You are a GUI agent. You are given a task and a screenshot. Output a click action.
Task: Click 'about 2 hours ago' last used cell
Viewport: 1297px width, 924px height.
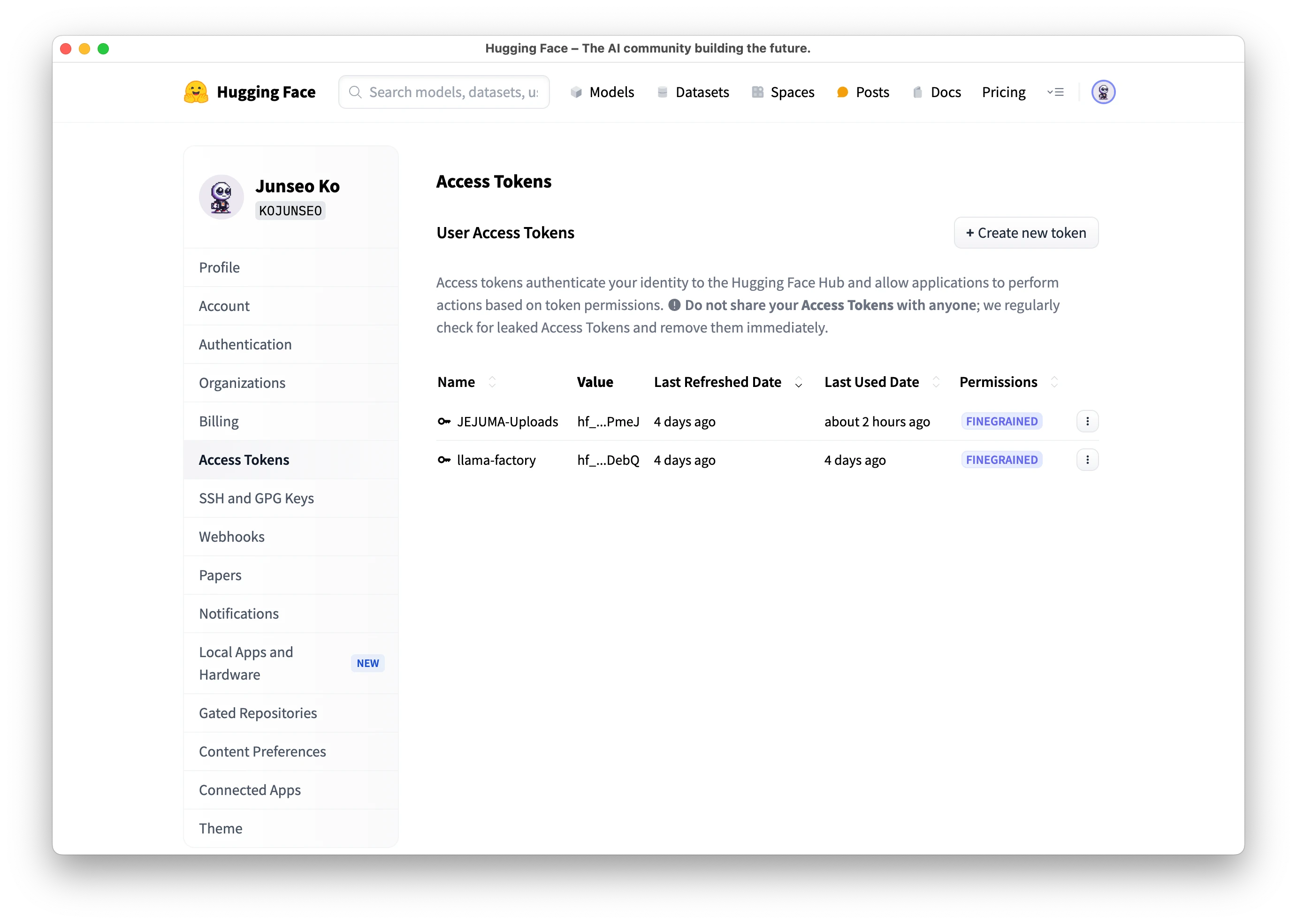[x=877, y=422]
